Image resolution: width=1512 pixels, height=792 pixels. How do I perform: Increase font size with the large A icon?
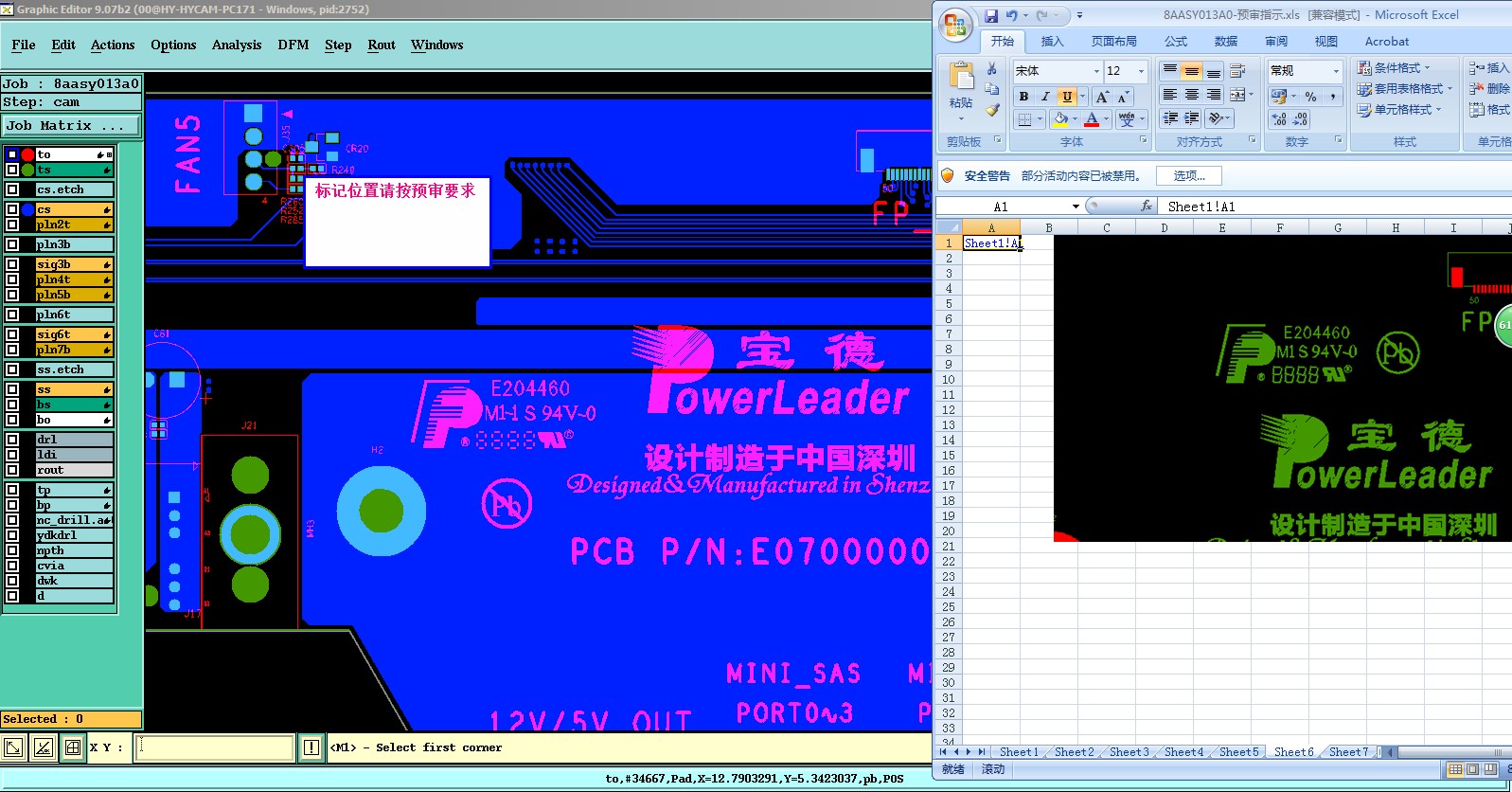tap(1102, 97)
